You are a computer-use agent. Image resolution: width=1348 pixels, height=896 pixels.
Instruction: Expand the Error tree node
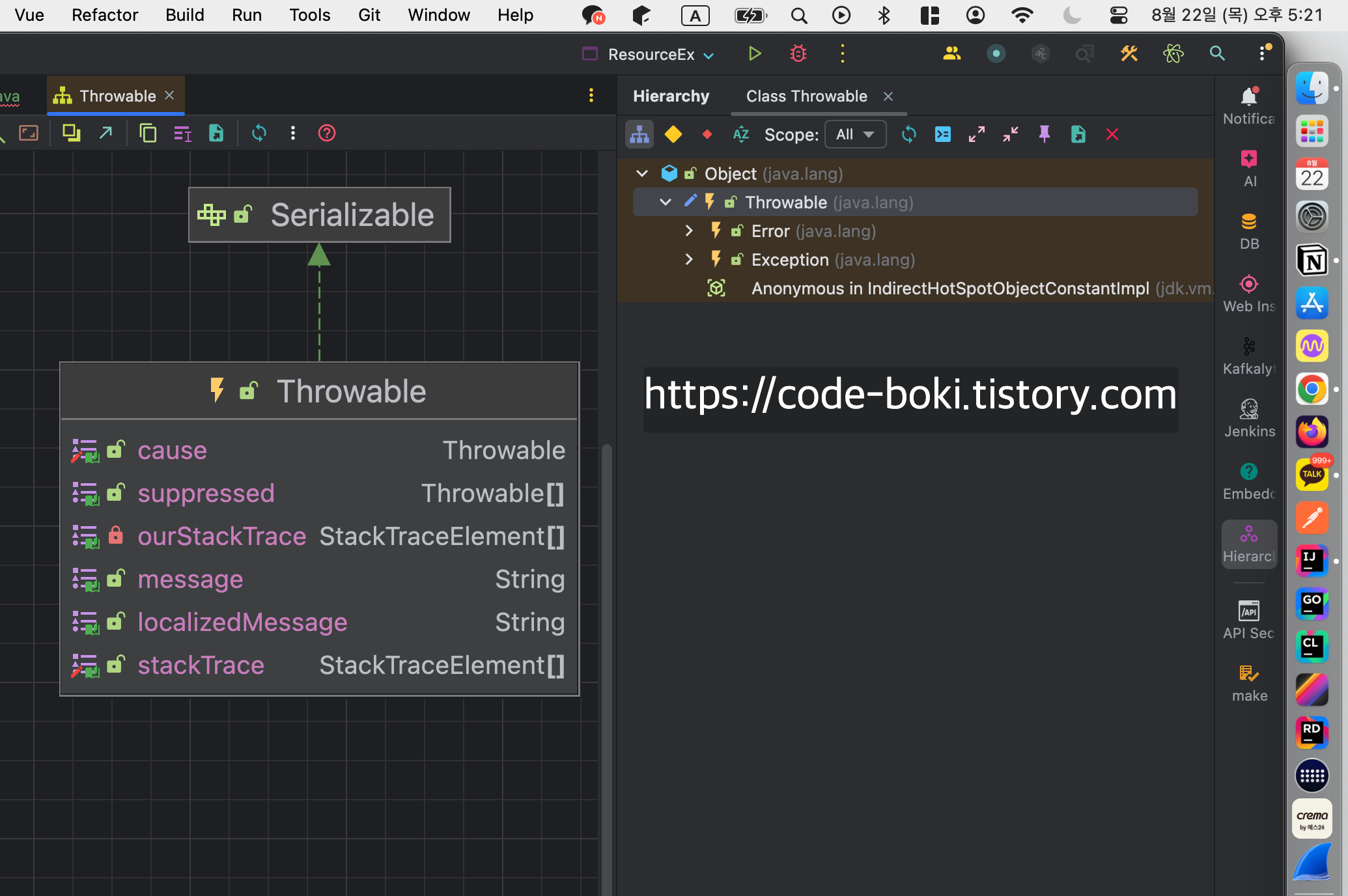pos(689,231)
